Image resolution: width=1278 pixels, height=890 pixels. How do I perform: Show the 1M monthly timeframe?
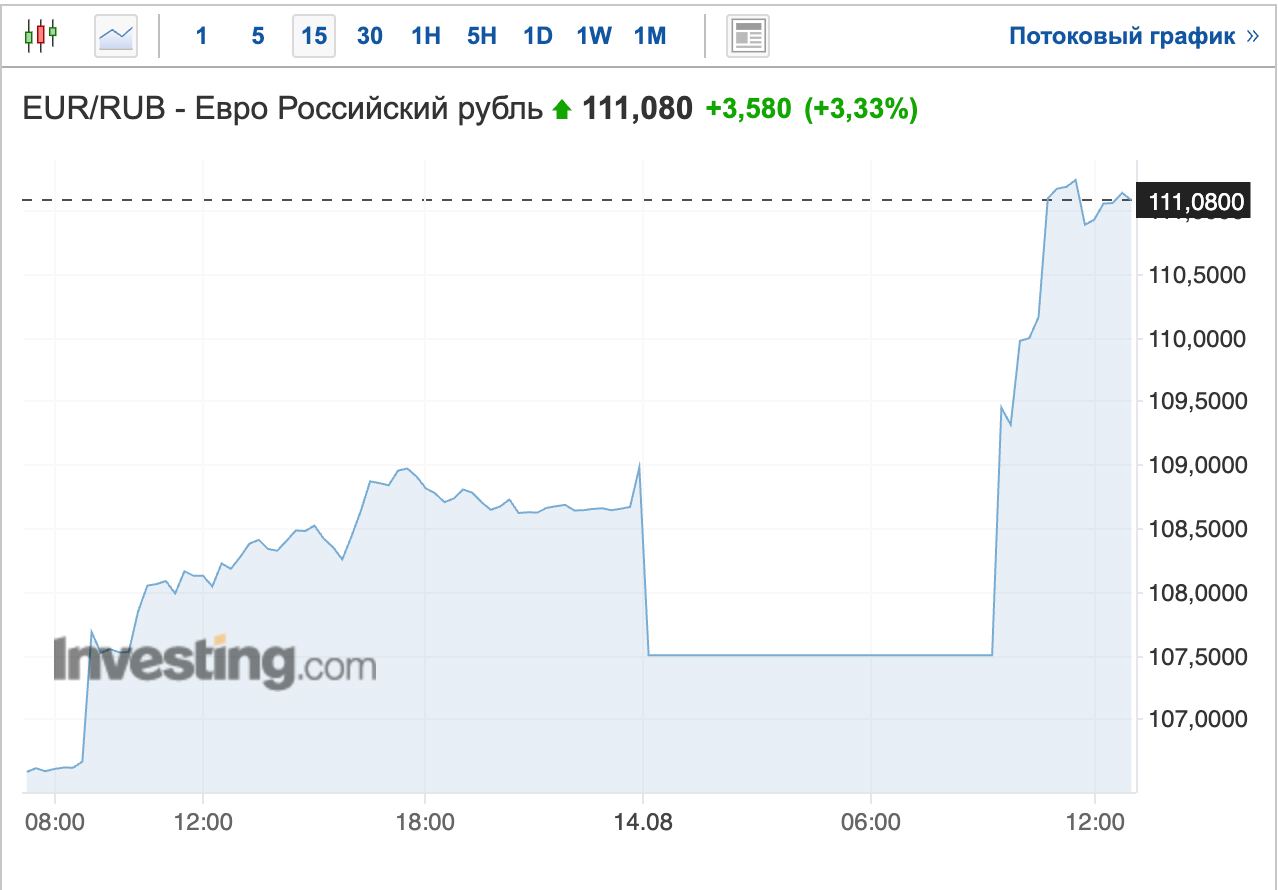click(650, 36)
